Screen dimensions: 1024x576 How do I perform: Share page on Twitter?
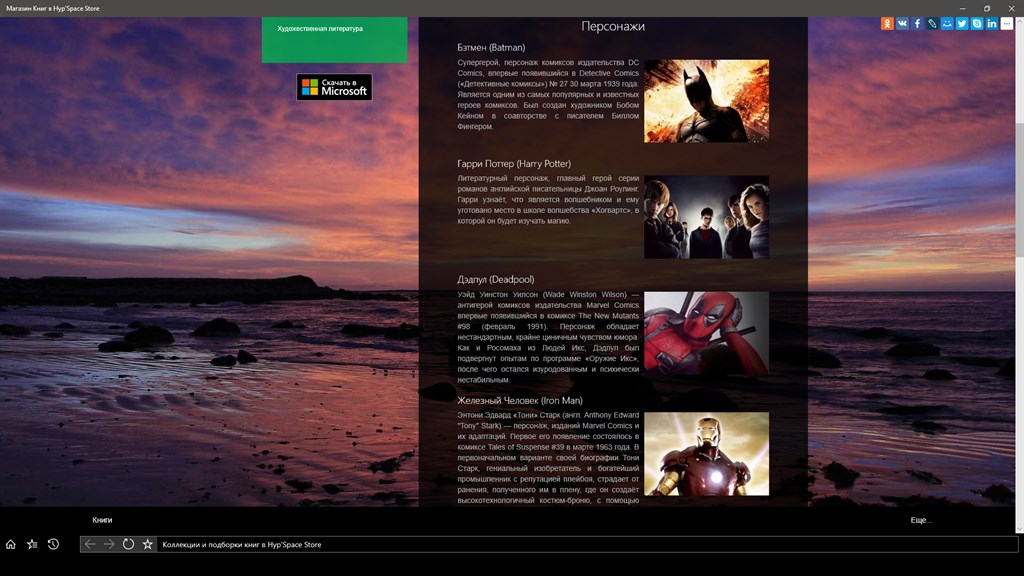[x=962, y=24]
